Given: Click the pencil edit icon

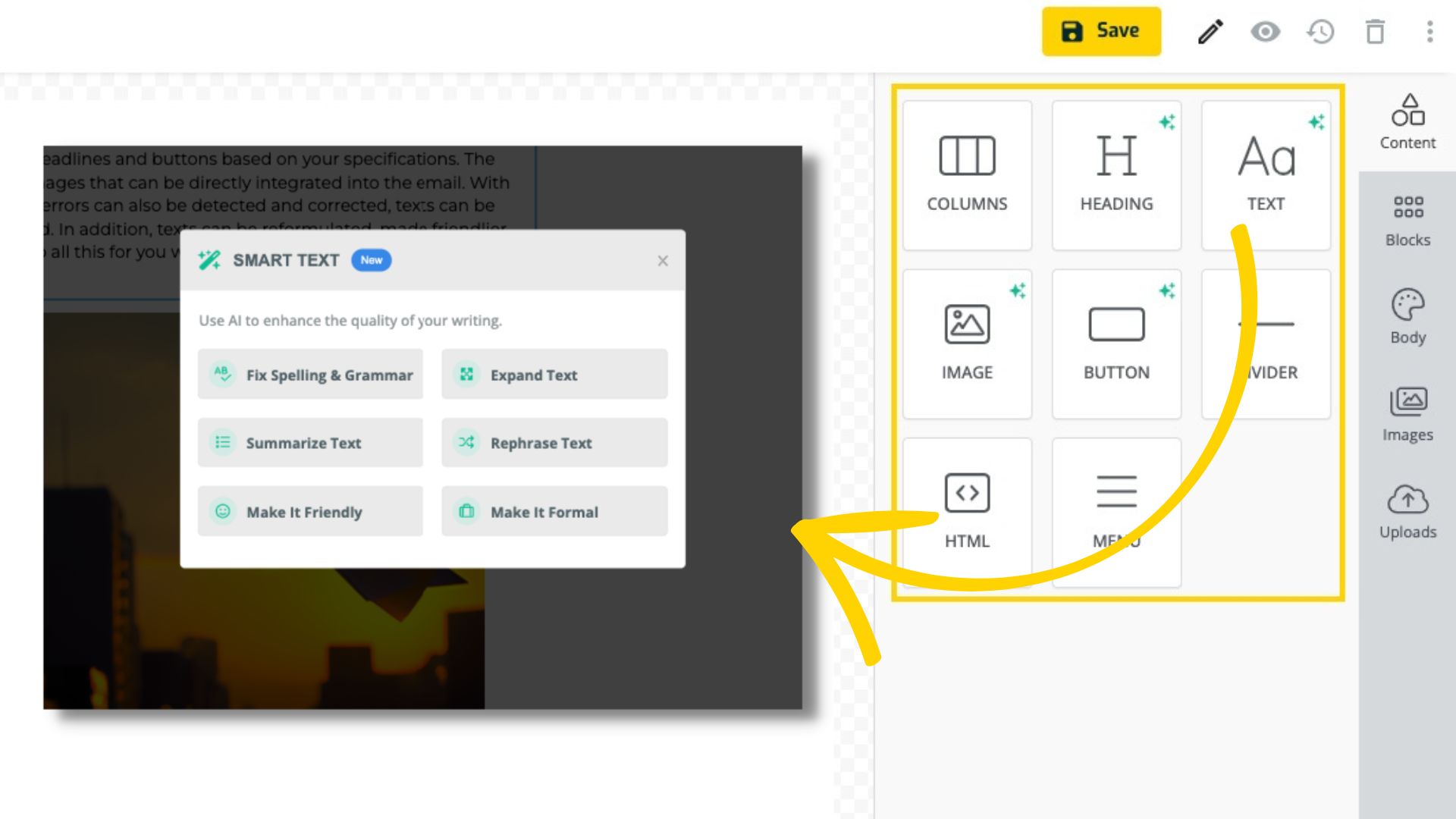Looking at the screenshot, I should click(1210, 32).
